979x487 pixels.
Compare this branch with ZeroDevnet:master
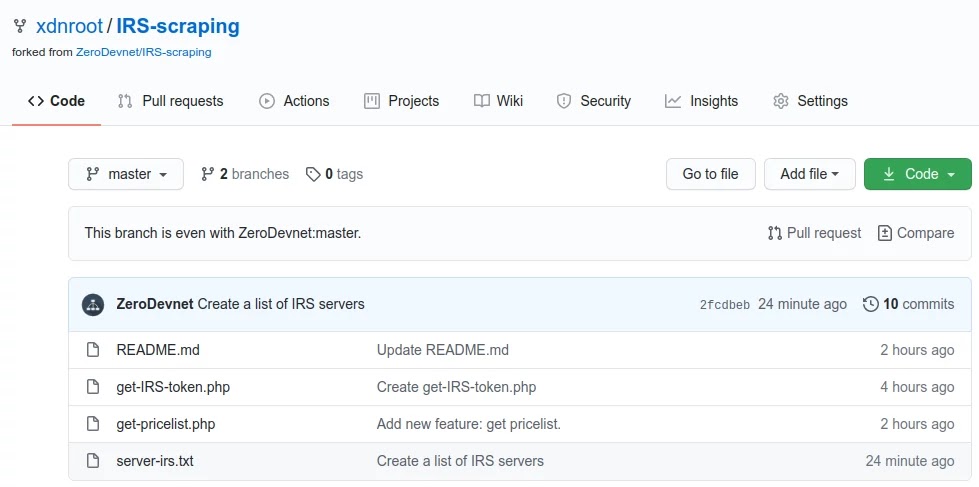[916, 234]
